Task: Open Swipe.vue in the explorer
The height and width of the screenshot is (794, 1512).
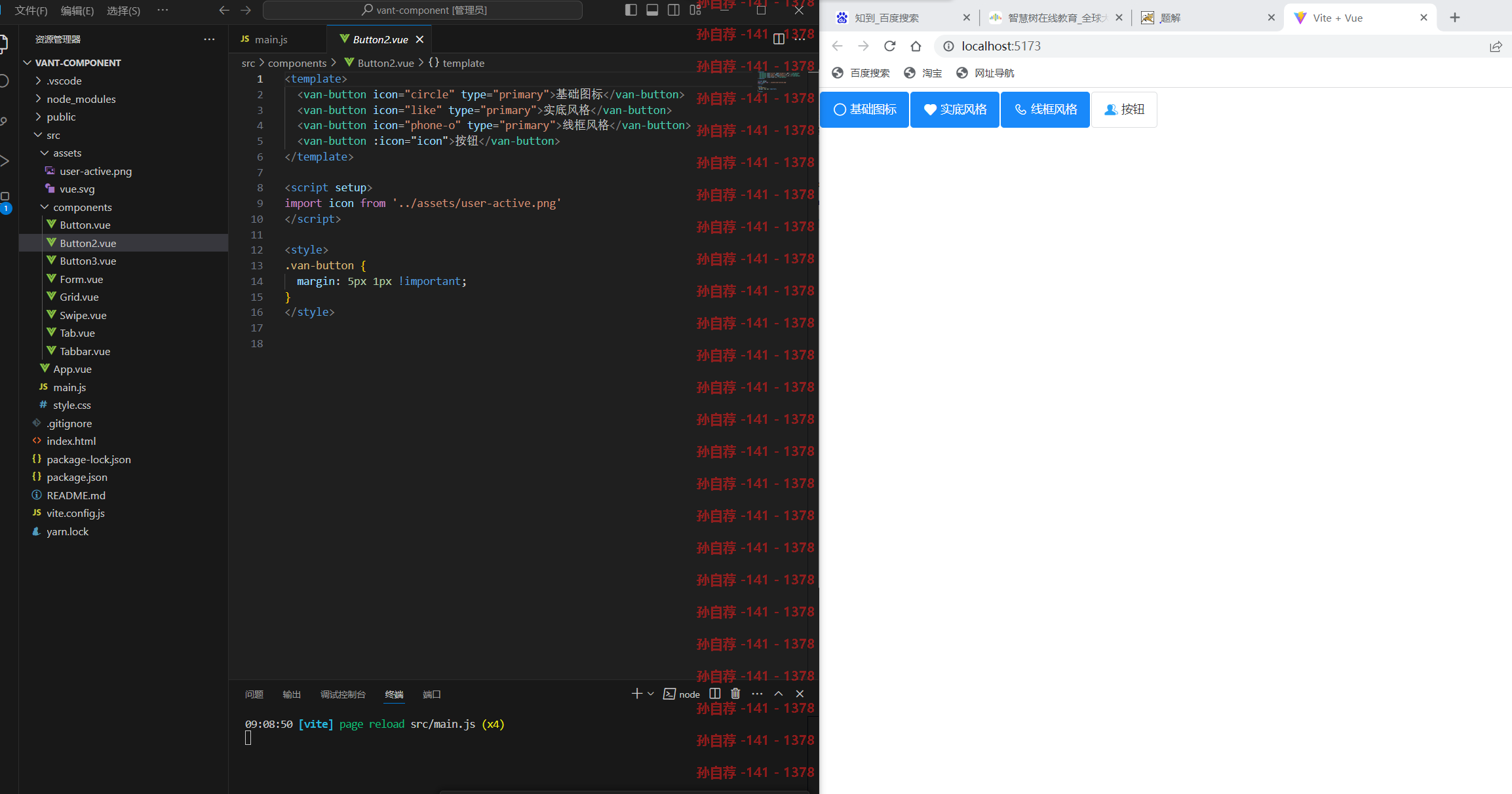Action: pyautogui.click(x=83, y=315)
